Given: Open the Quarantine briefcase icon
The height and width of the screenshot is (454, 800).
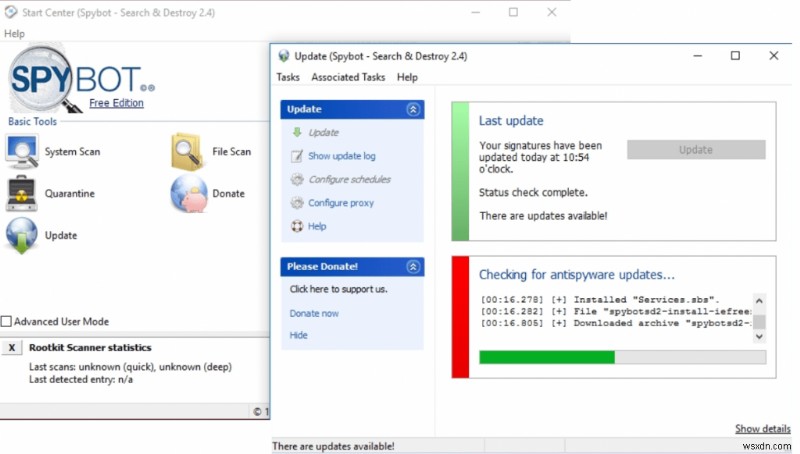Looking at the screenshot, I should tap(21, 193).
